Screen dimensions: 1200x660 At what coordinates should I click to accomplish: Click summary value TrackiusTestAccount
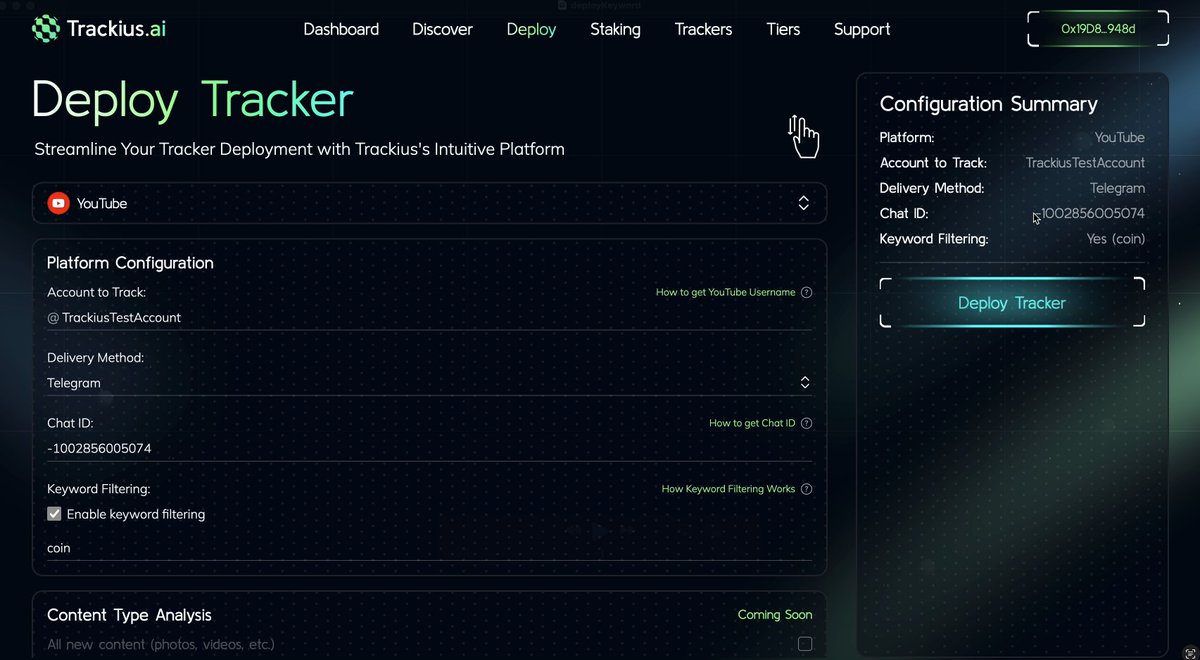[x=1085, y=162]
